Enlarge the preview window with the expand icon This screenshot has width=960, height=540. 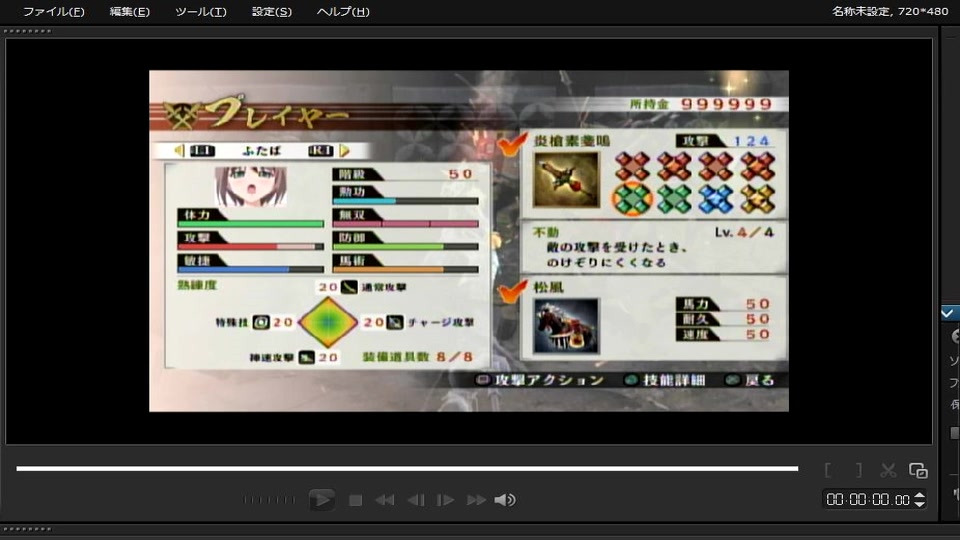918,470
